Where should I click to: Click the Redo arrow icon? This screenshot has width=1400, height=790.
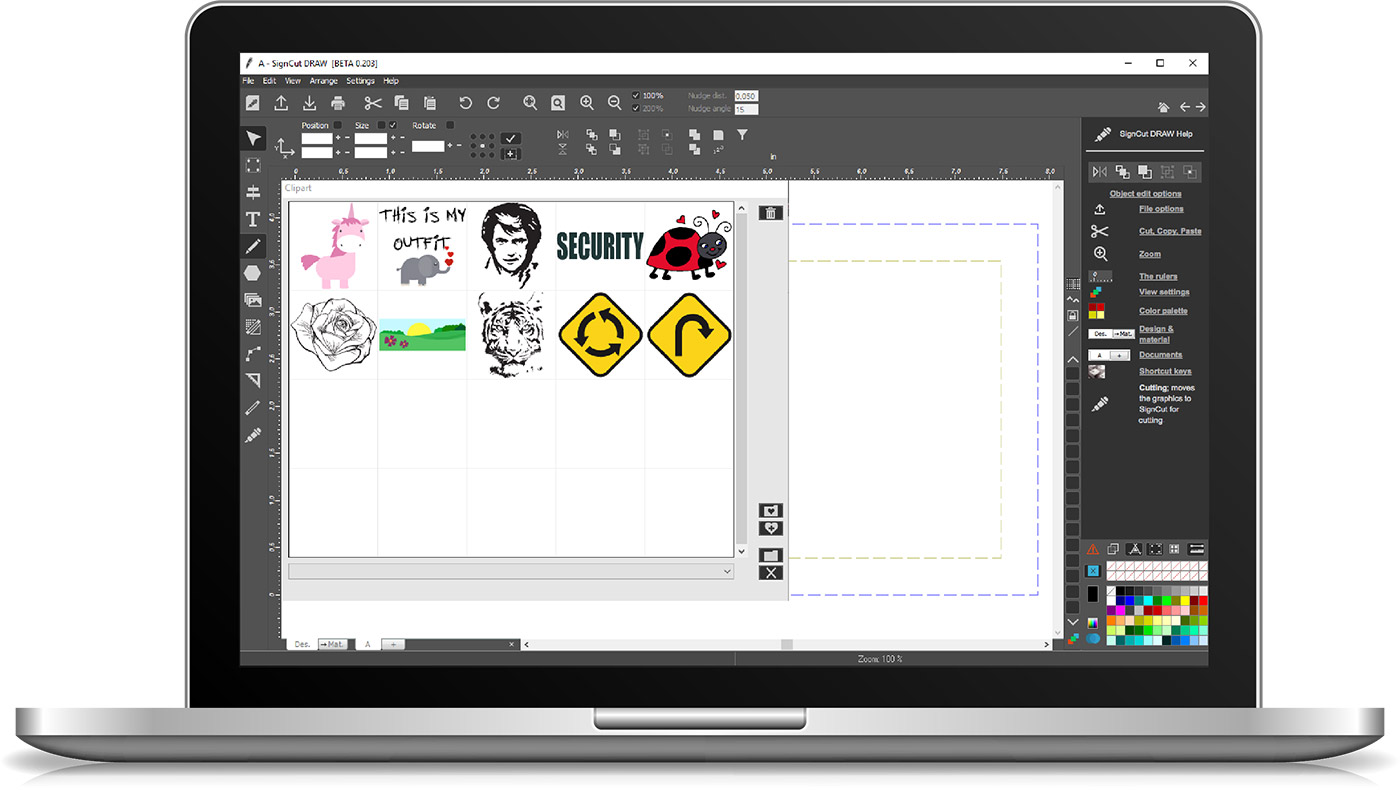coord(493,103)
